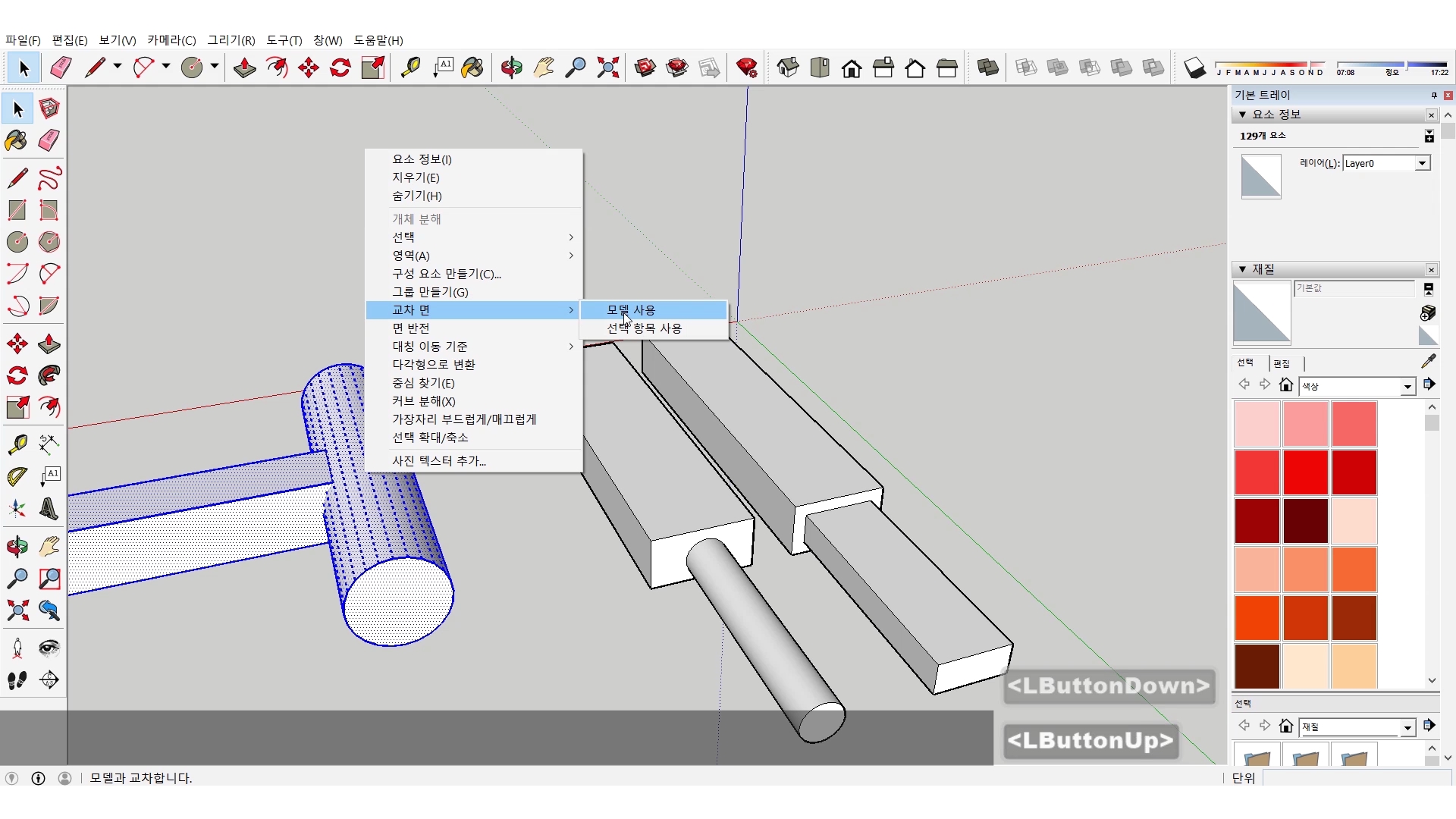Pick the bright red color swatch
The image size is (1456, 819).
pos(1305,472)
